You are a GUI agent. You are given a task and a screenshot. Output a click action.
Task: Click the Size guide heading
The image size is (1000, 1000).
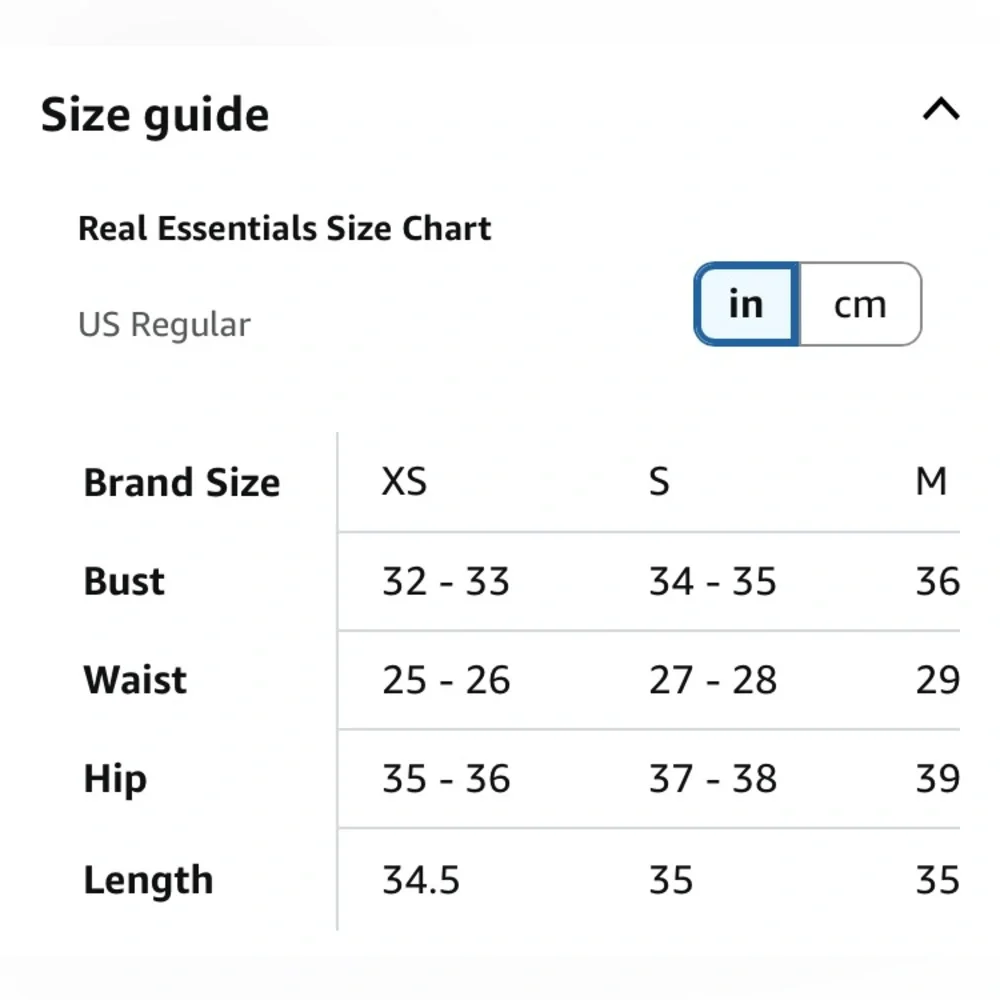(x=153, y=113)
